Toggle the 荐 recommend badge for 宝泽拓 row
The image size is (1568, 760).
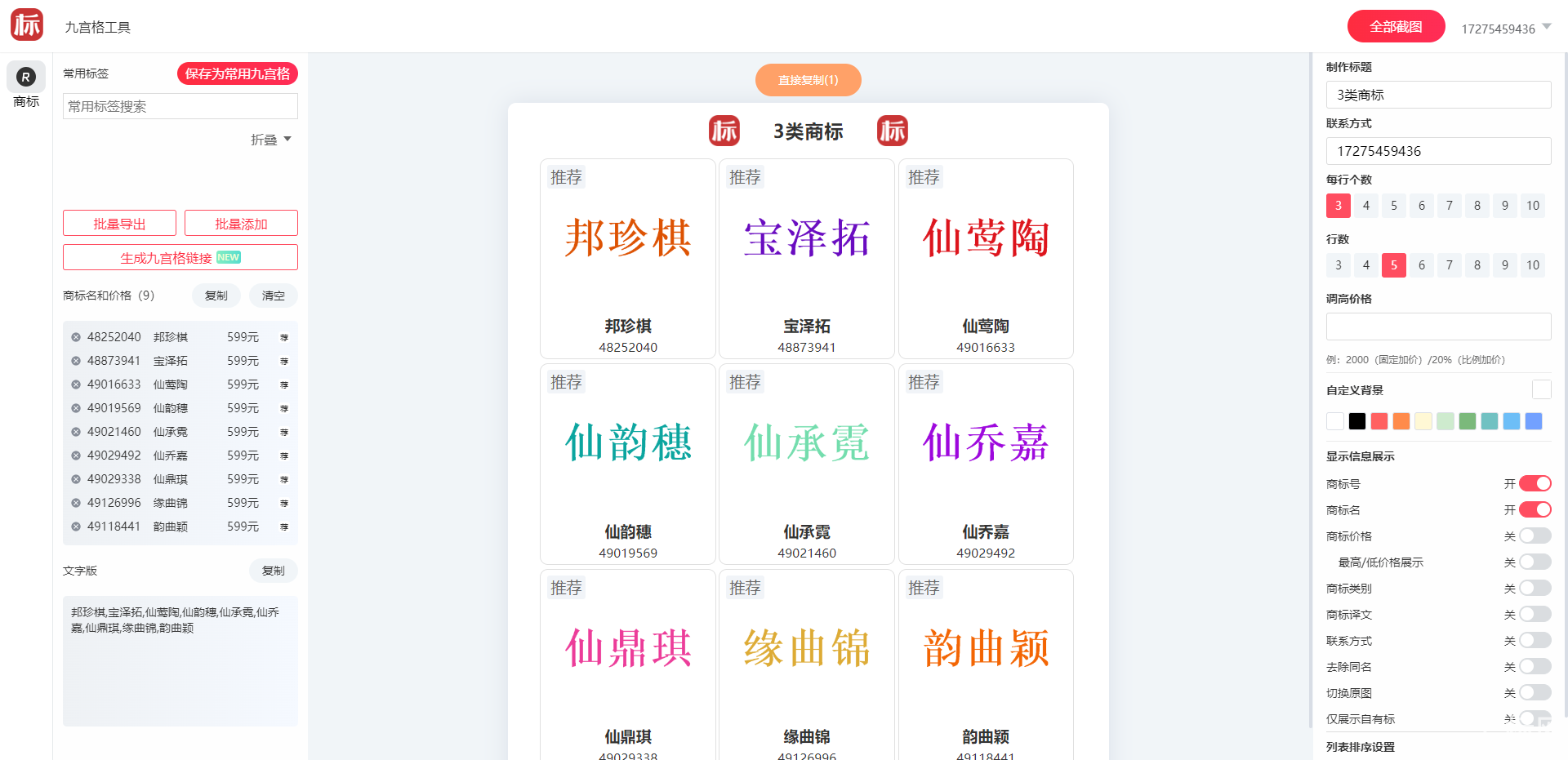point(284,361)
